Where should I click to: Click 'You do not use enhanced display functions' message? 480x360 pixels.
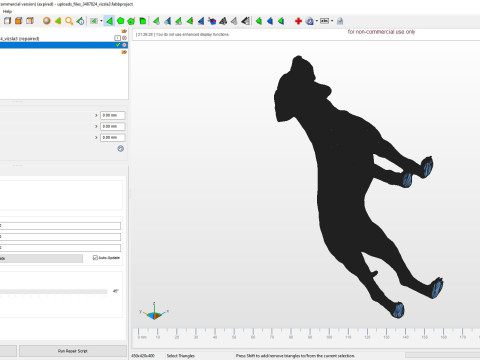coord(192,34)
